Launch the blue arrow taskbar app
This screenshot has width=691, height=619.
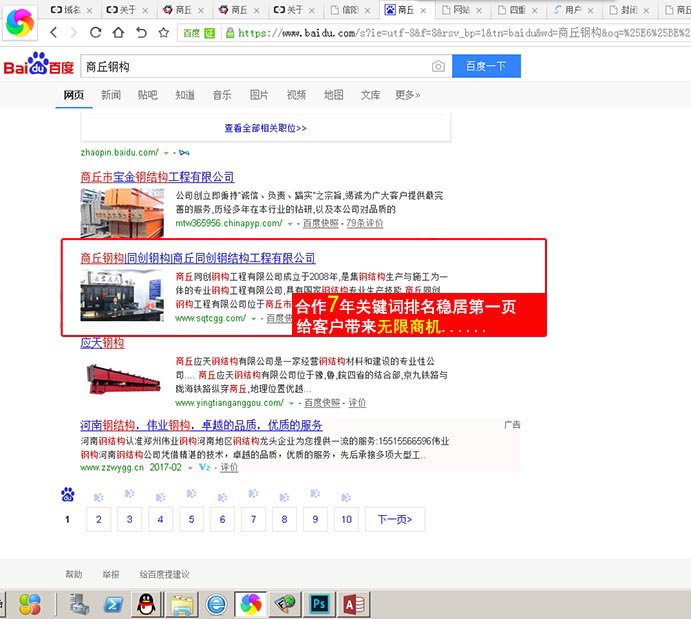coord(113,604)
